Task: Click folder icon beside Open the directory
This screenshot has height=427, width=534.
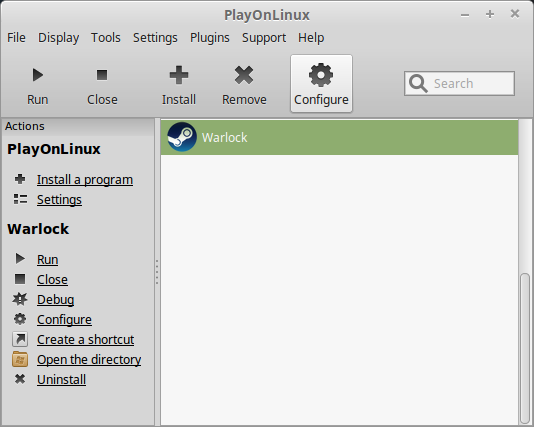Action: pos(20,359)
